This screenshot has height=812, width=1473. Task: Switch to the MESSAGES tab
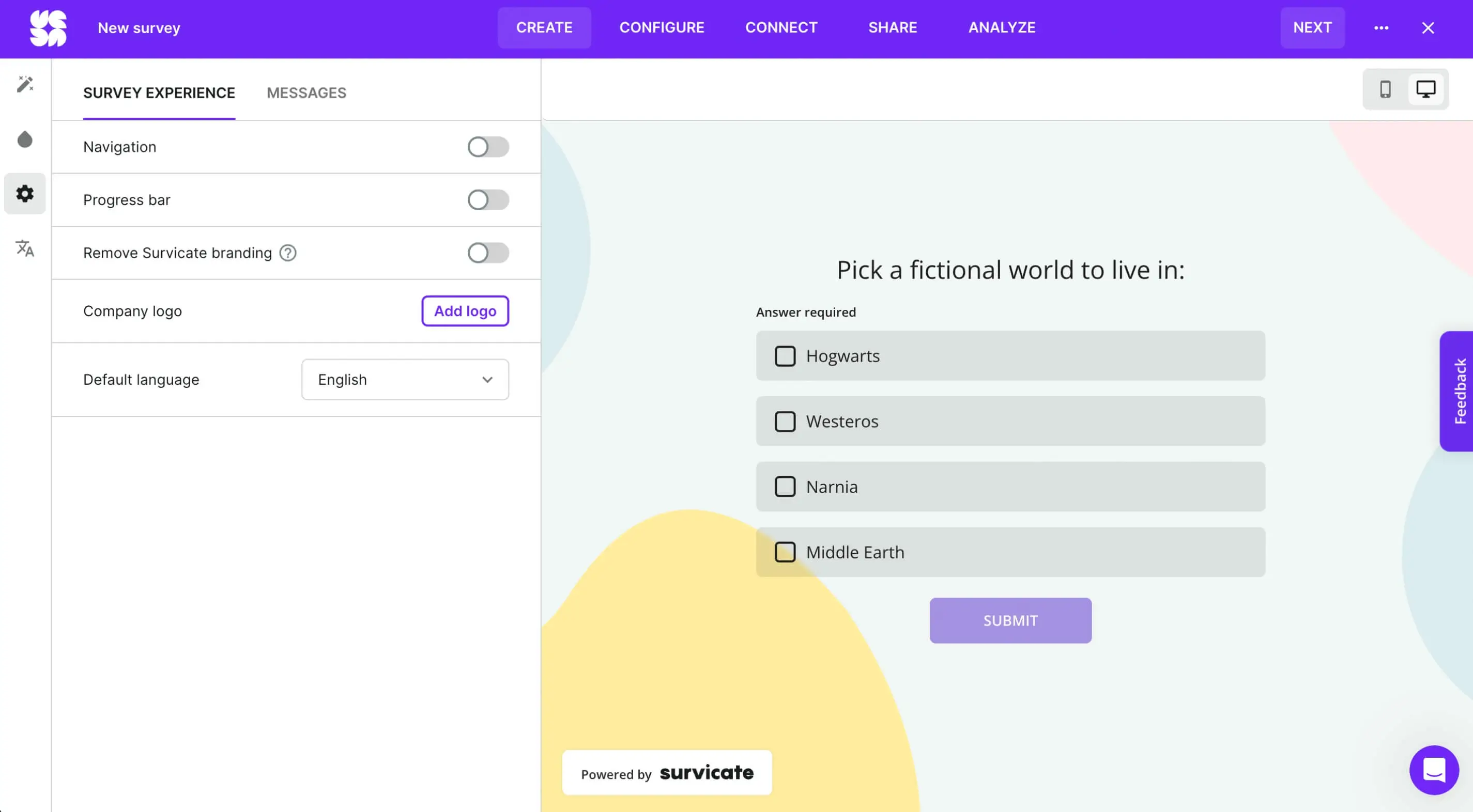[x=306, y=92]
